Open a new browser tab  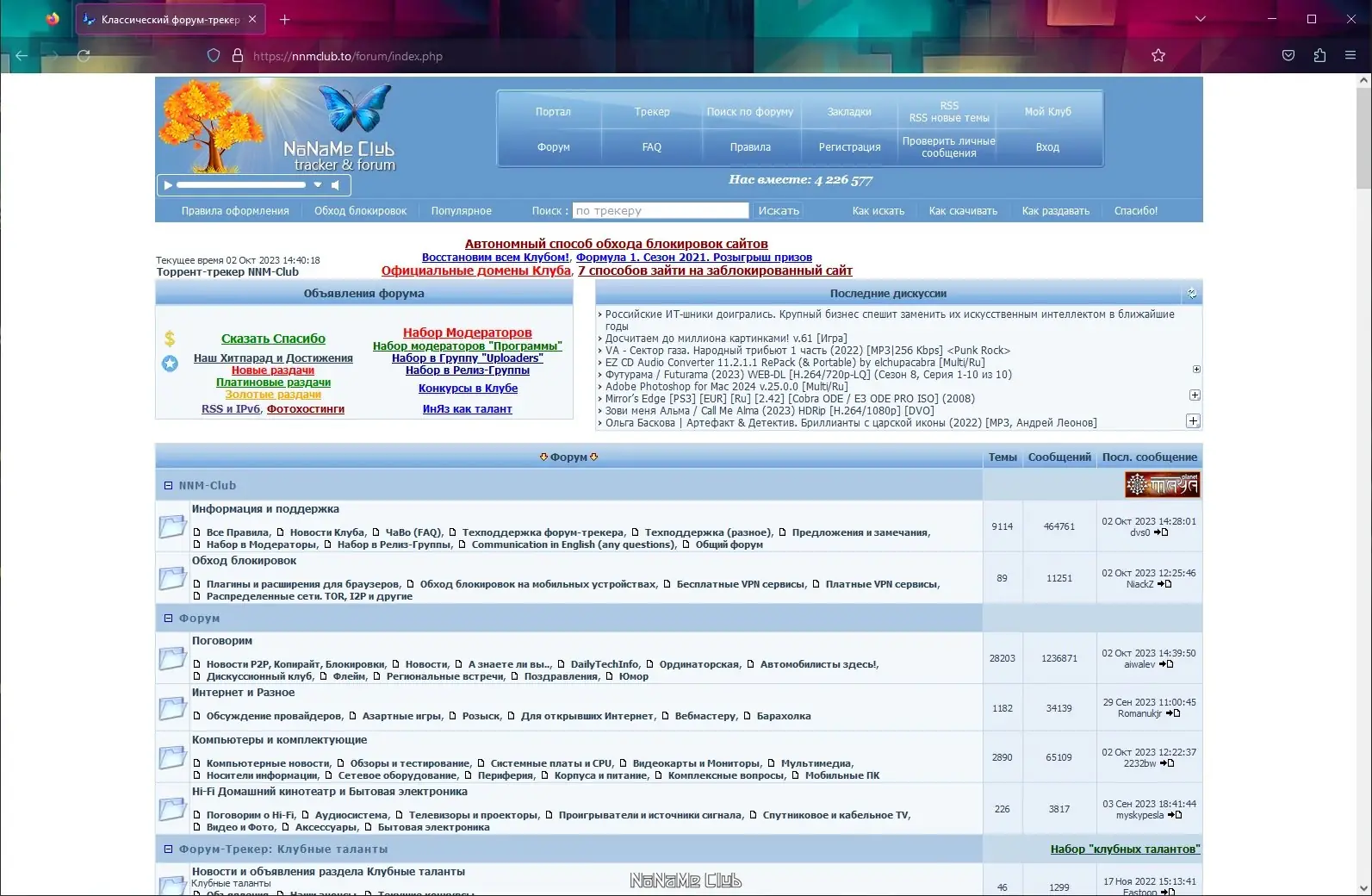click(x=285, y=19)
